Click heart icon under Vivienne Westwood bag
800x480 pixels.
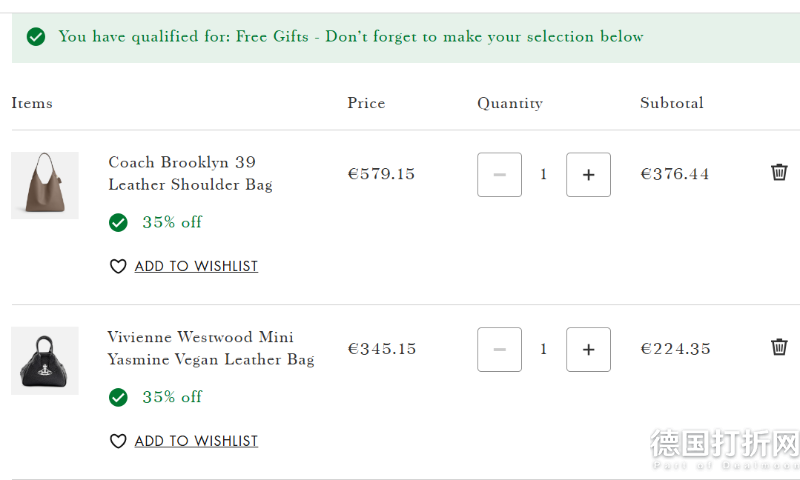point(118,441)
